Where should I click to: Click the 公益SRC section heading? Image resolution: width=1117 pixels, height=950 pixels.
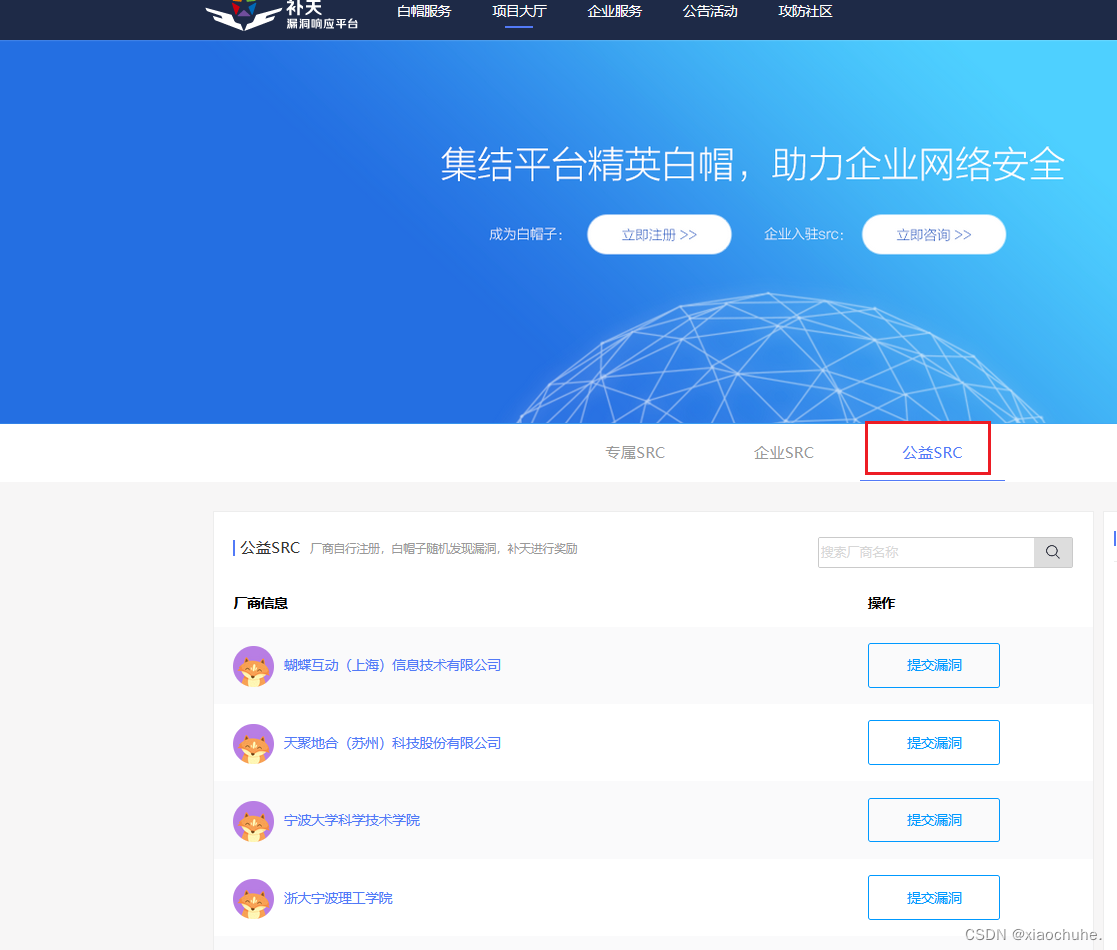[270, 548]
